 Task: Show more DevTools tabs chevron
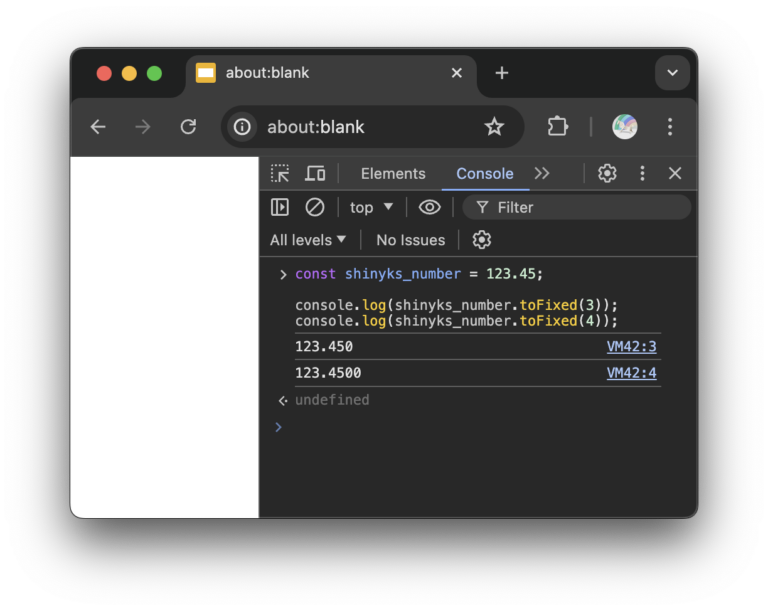(542, 173)
